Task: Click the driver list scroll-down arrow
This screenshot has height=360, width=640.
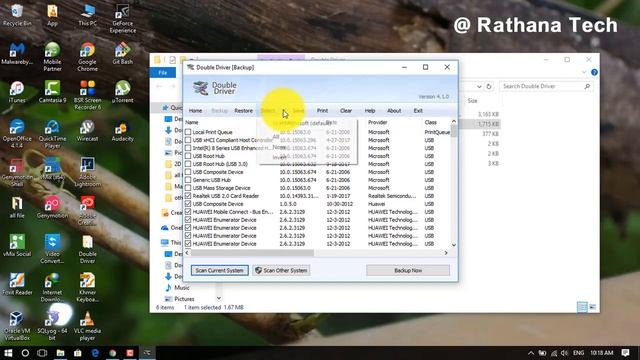Action: click(454, 245)
